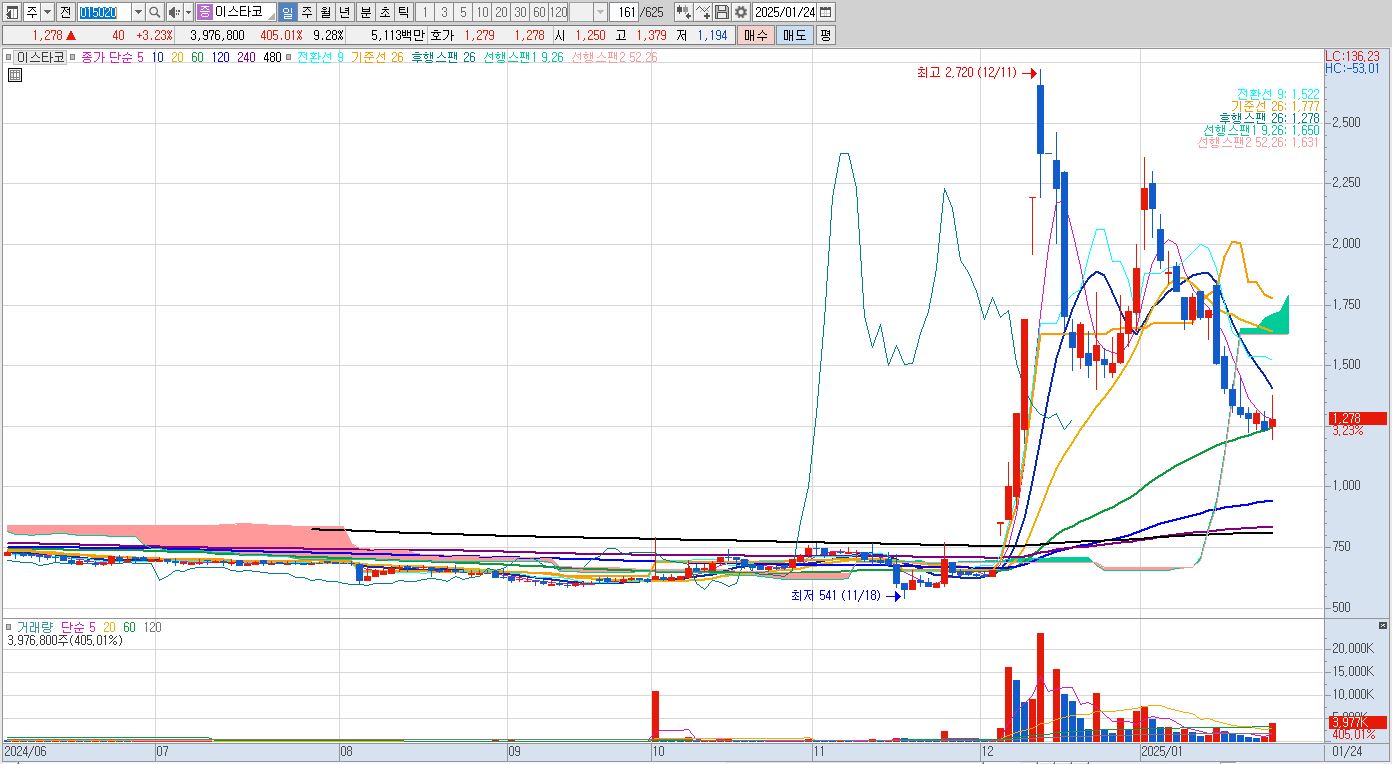1392x764 pixels.
Task: Click the 후행스팬 26 indicator legend
Action: coord(444,57)
